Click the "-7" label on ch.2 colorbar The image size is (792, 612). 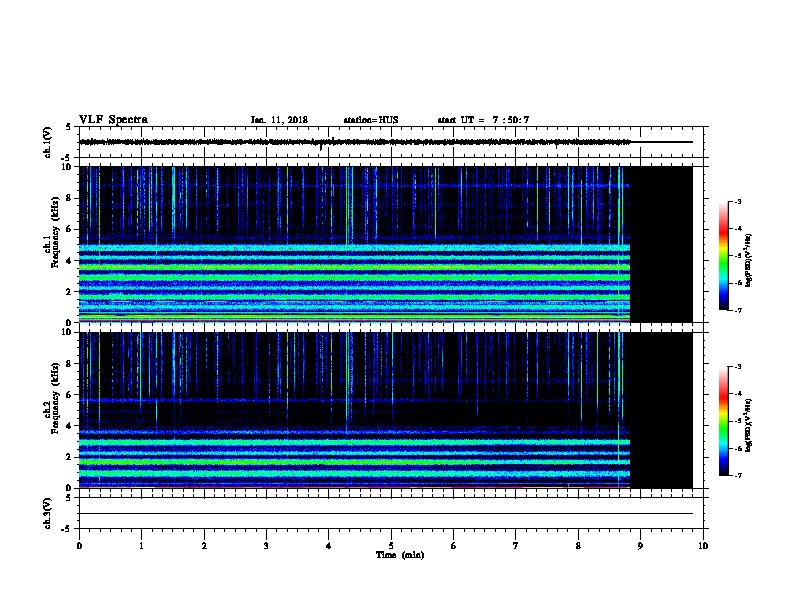click(x=737, y=475)
